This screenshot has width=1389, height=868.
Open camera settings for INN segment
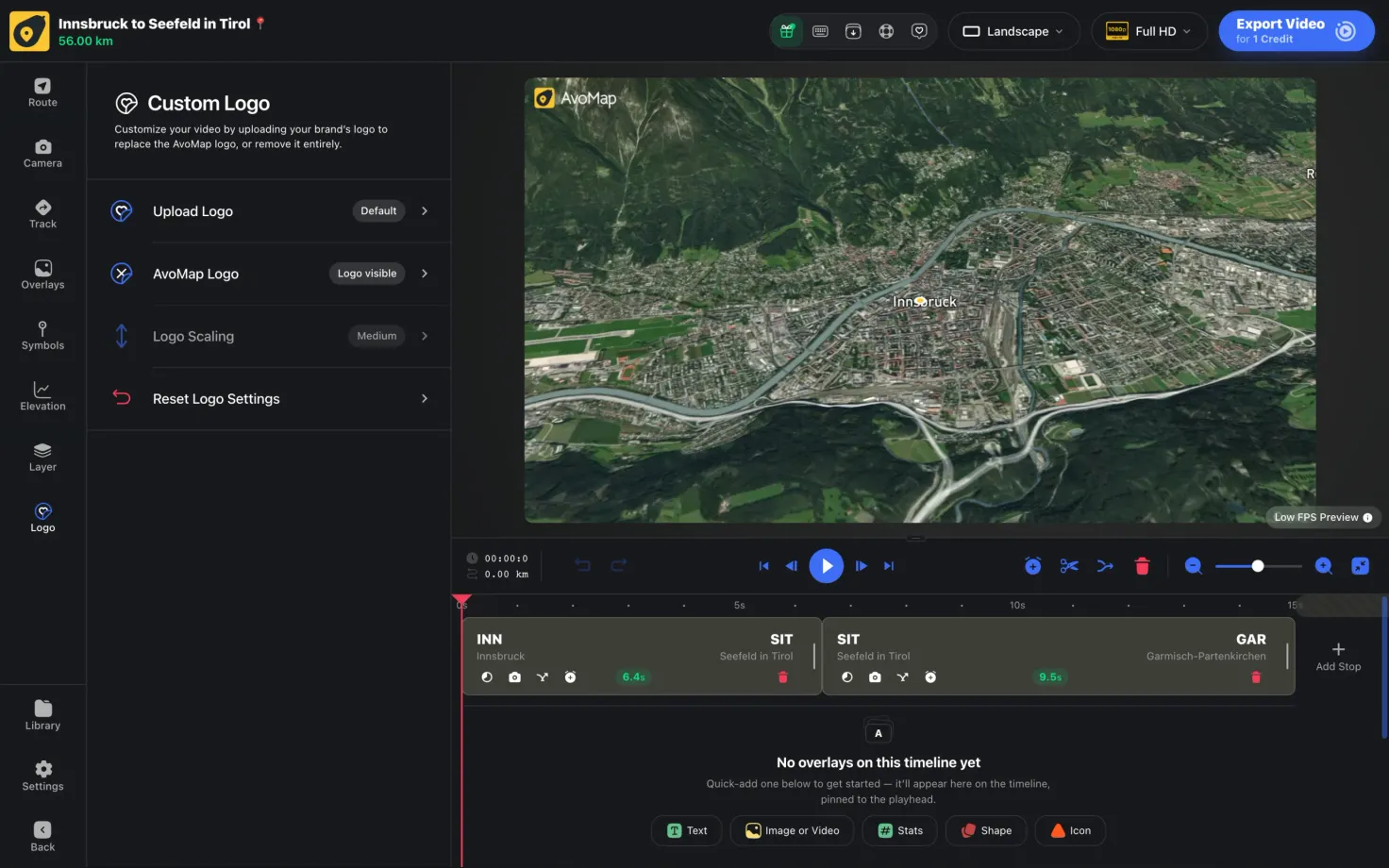pos(514,677)
